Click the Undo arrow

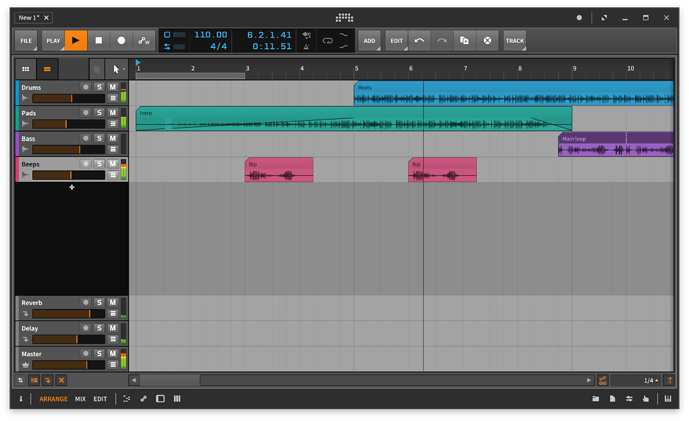(x=419, y=40)
